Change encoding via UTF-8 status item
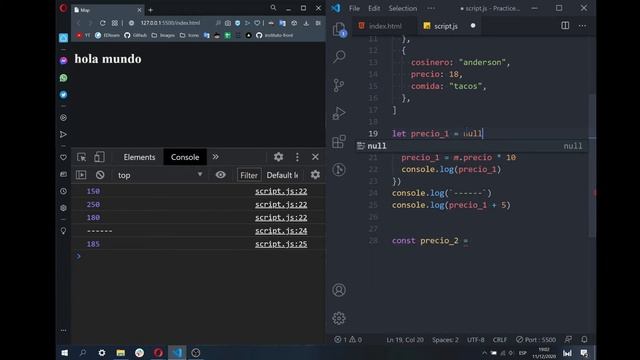This screenshot has width=640, height=360. point(476,340)
